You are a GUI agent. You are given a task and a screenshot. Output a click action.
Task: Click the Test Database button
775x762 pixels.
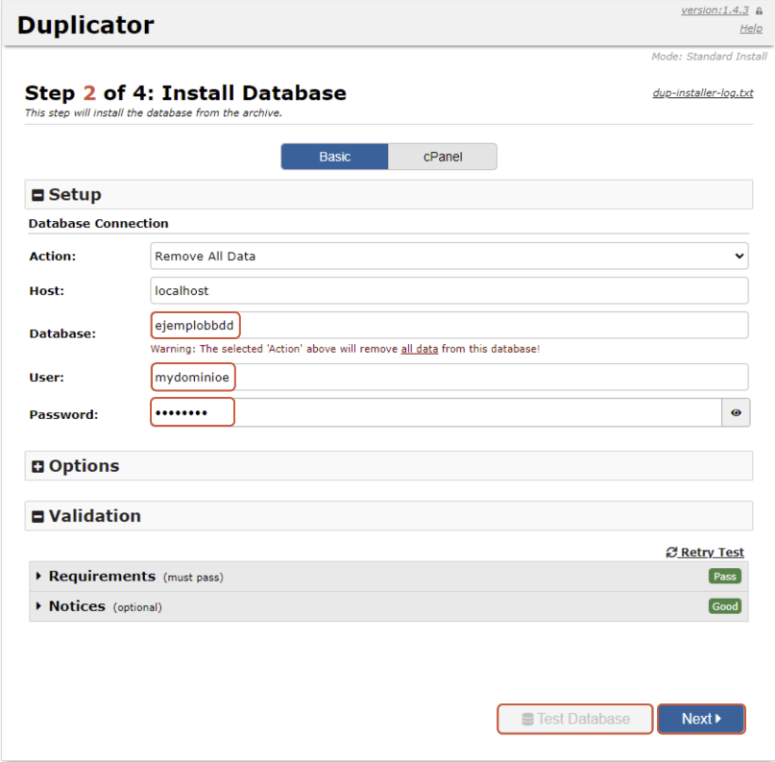coord(575,719)
